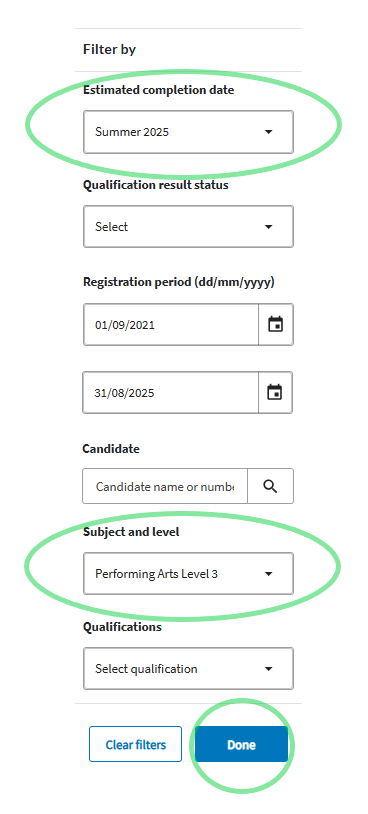Click the Subject and level label
The width and height of the screenshot is (368, 814).
click(x=131, y=532)
